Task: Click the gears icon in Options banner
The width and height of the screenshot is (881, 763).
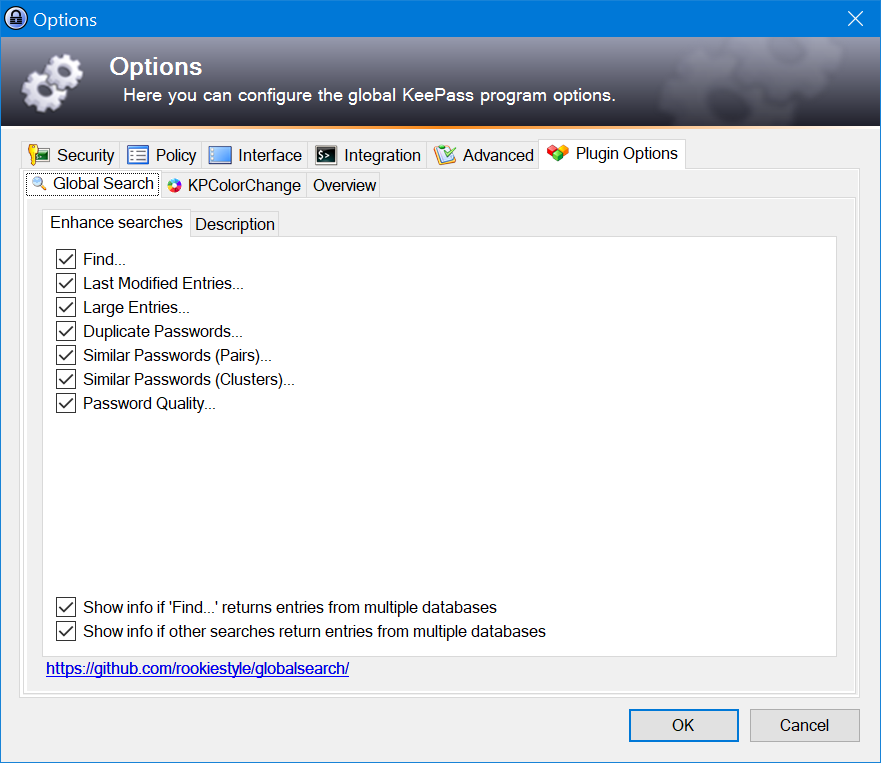Action: (x=52, y=82)
